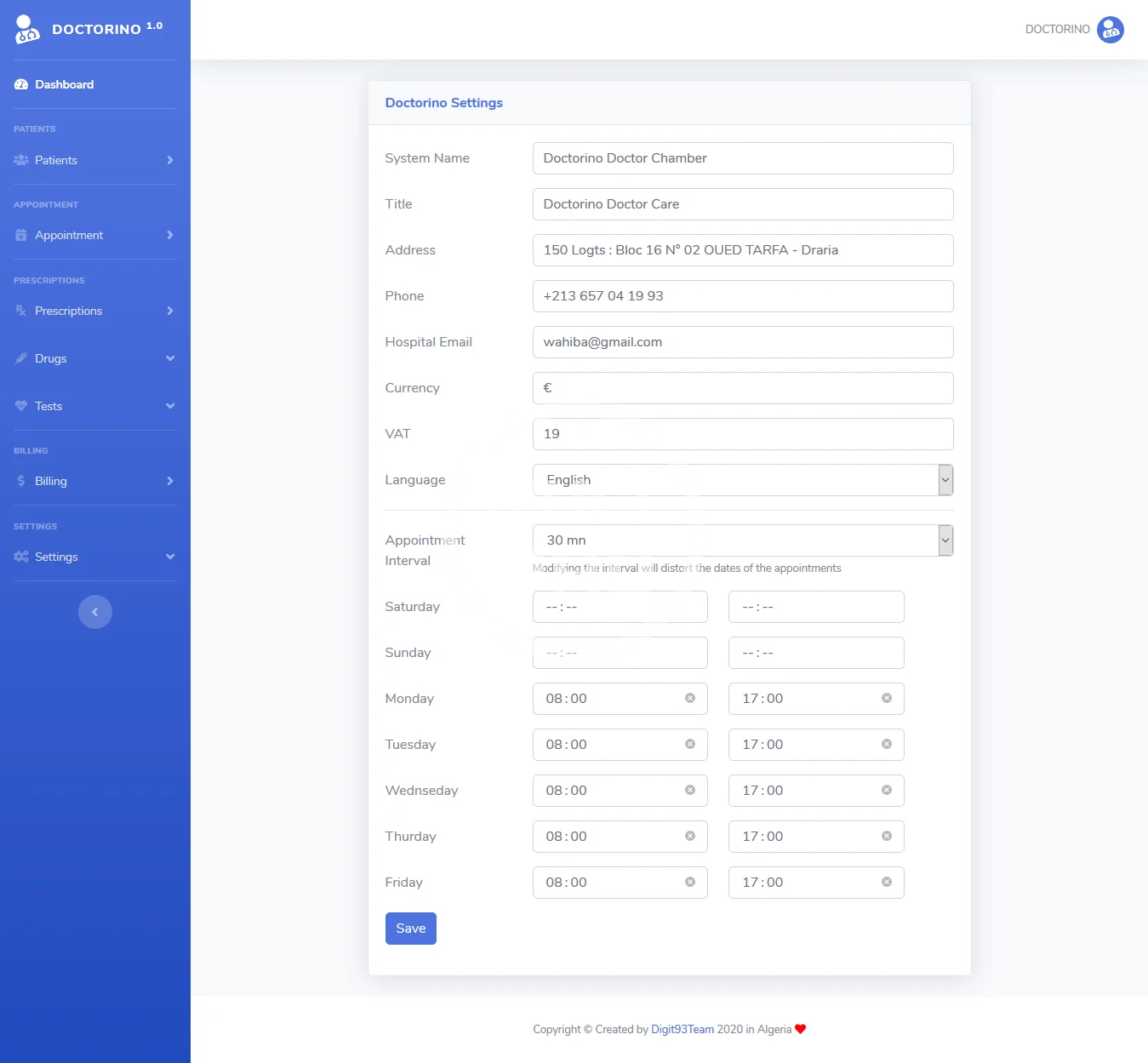Clear Tuesday start time via x icon
The image size is (1148, 1063).
tap(690, 745)
